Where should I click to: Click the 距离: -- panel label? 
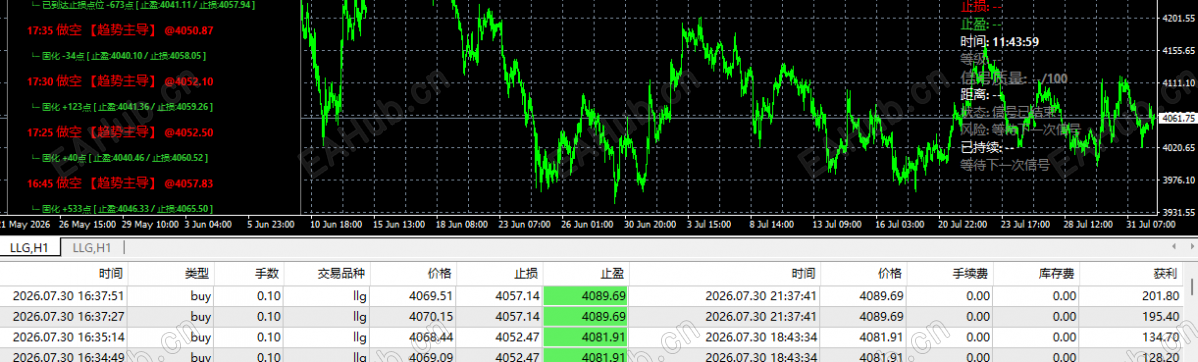click(981, 94)
